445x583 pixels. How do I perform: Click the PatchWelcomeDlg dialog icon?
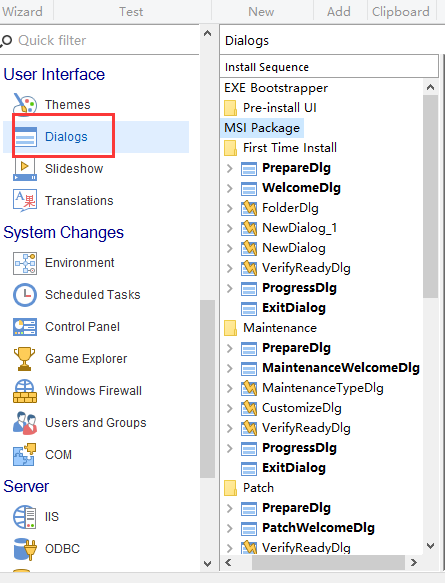coord(249,528)
